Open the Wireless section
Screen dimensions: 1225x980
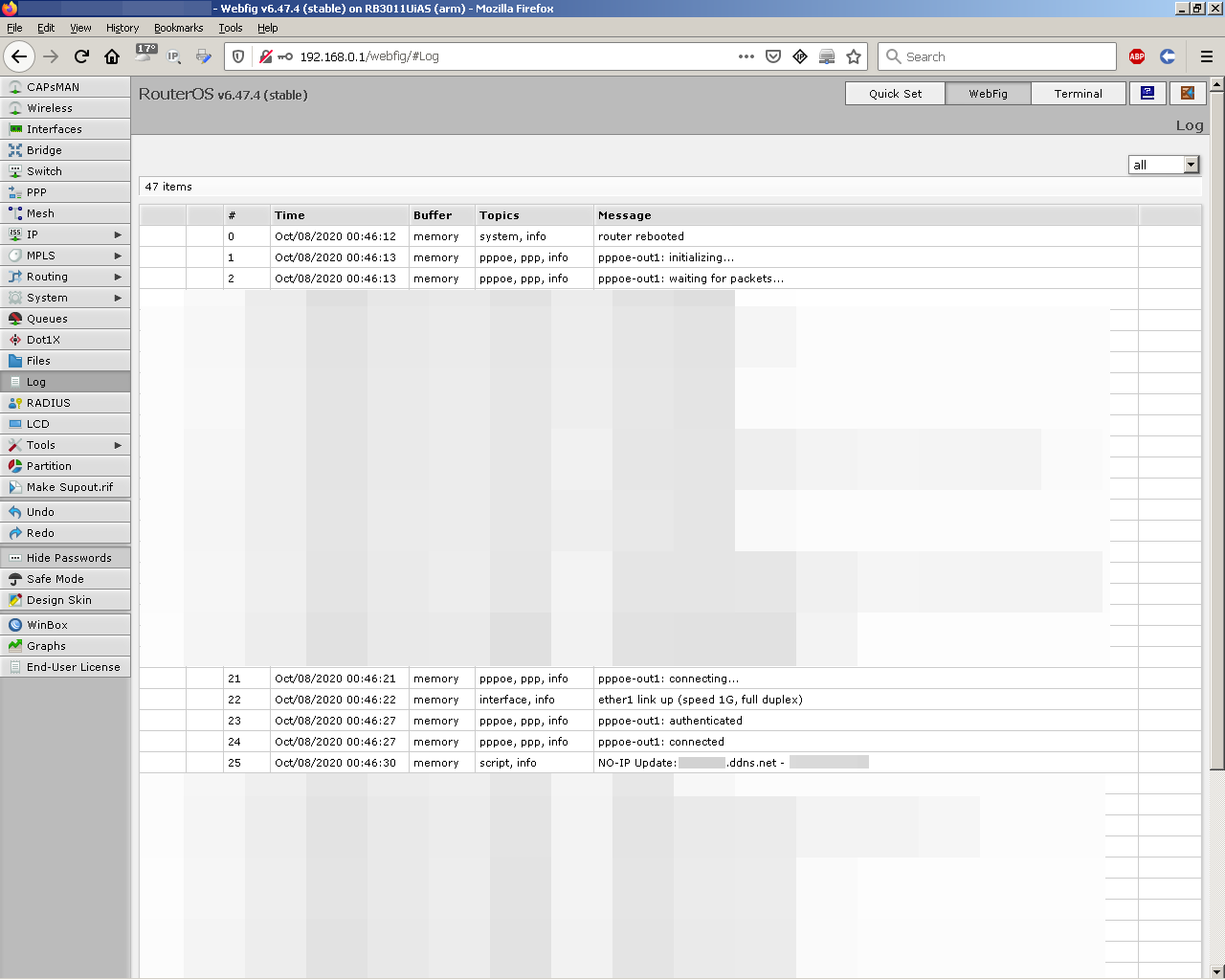tap(65, 108)
